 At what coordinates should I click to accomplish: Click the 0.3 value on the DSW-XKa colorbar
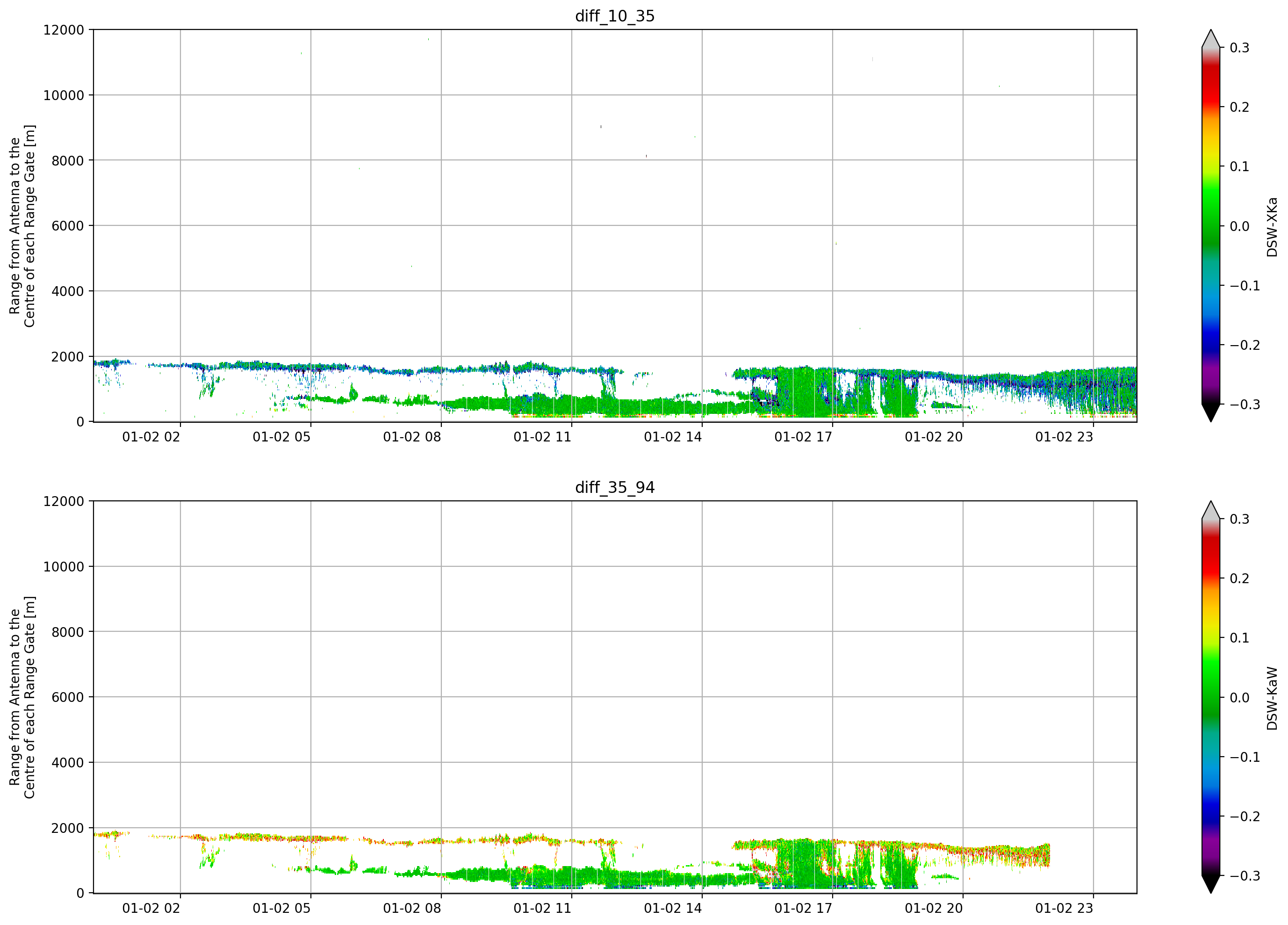click(1240, 48)
